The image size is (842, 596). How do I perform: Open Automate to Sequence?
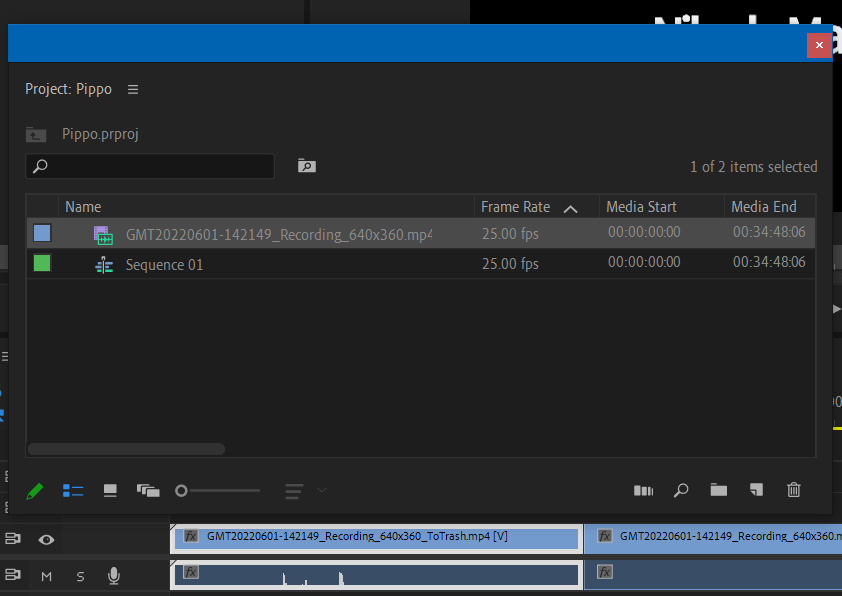coord(643,490)
